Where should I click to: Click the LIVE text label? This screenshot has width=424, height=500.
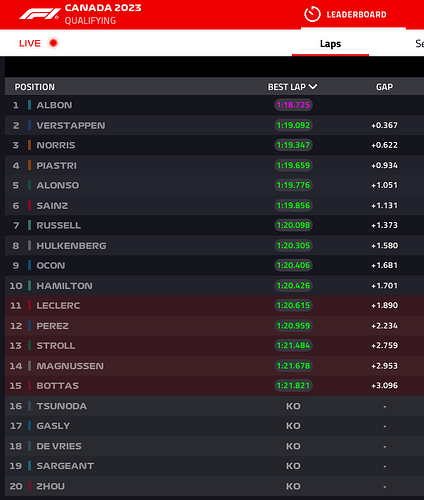(x=30, y=43)
